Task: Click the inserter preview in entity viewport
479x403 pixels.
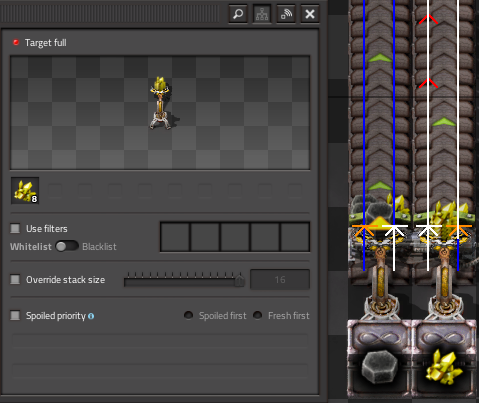Action: click(x=161, y=103)
